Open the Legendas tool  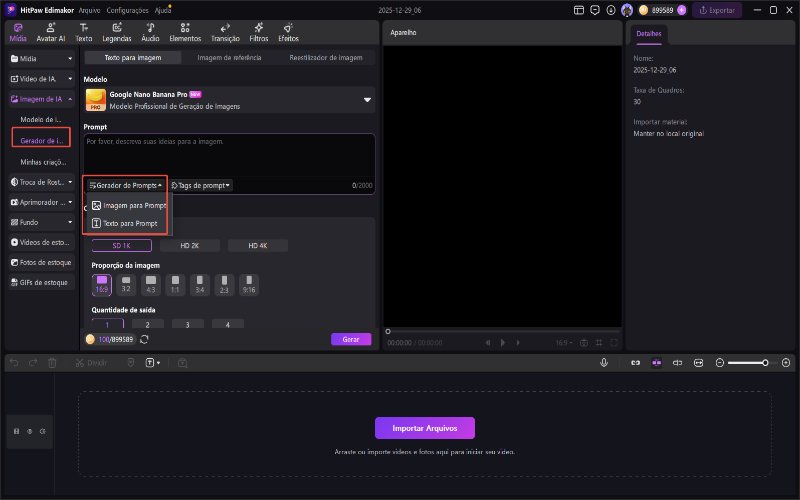(117, 33)
